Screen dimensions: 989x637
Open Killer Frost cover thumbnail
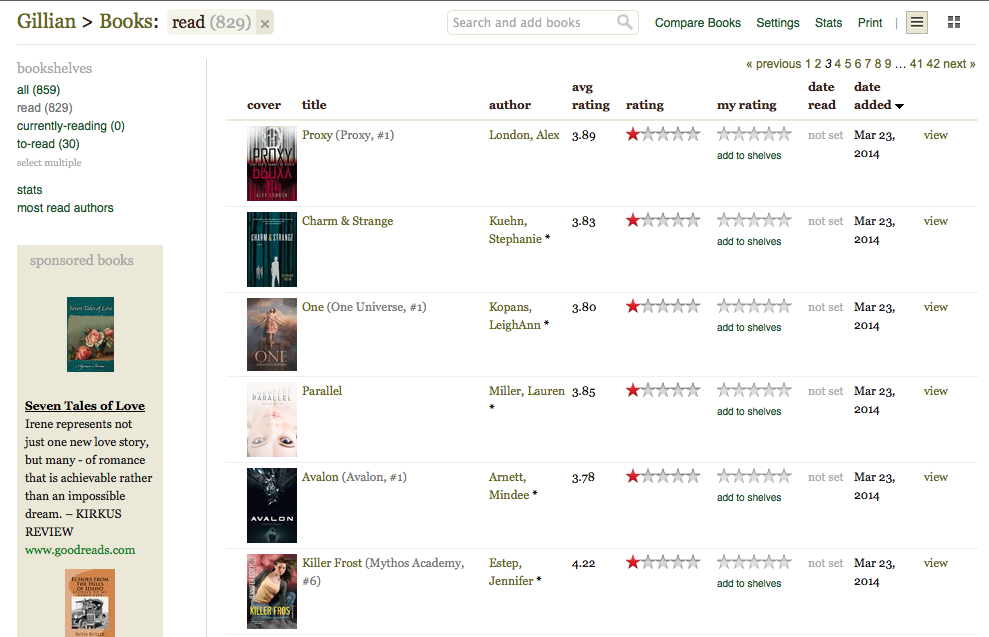pos(272,592)
